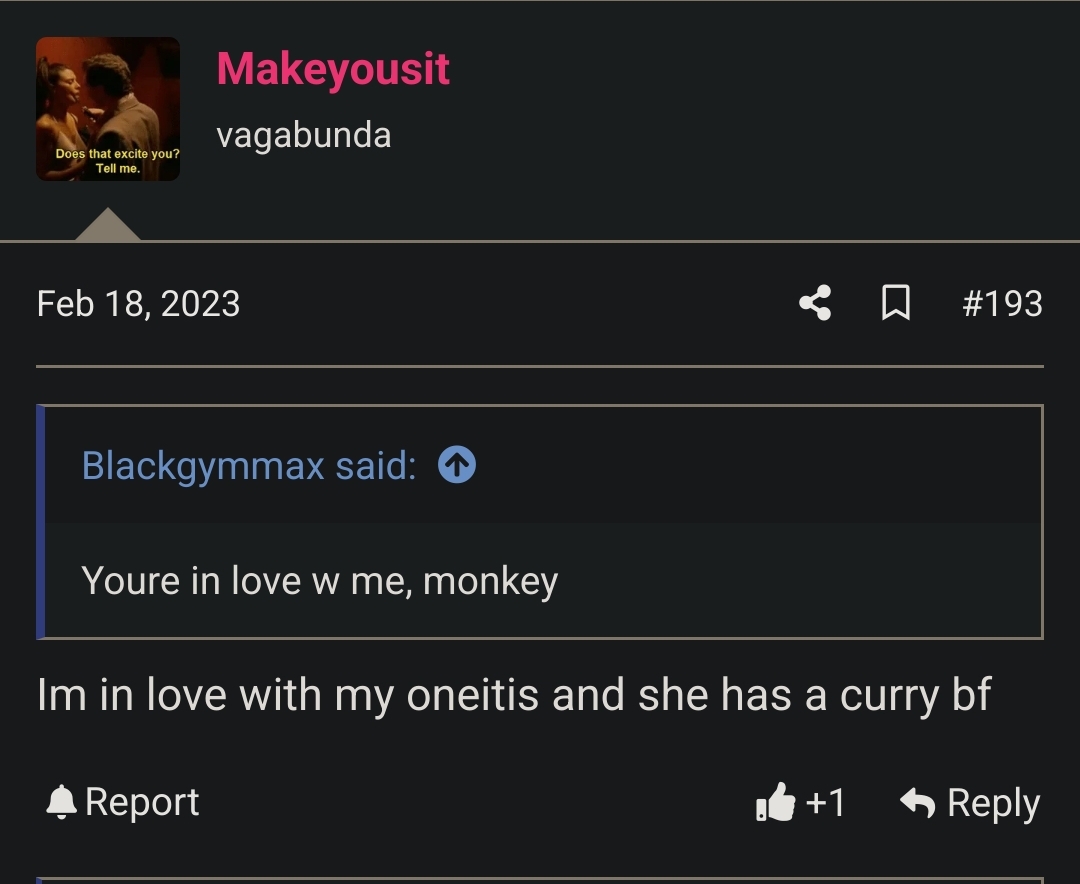
Task: Jump to quoted post via up-arrow icon
Action: tap(457, 465)
